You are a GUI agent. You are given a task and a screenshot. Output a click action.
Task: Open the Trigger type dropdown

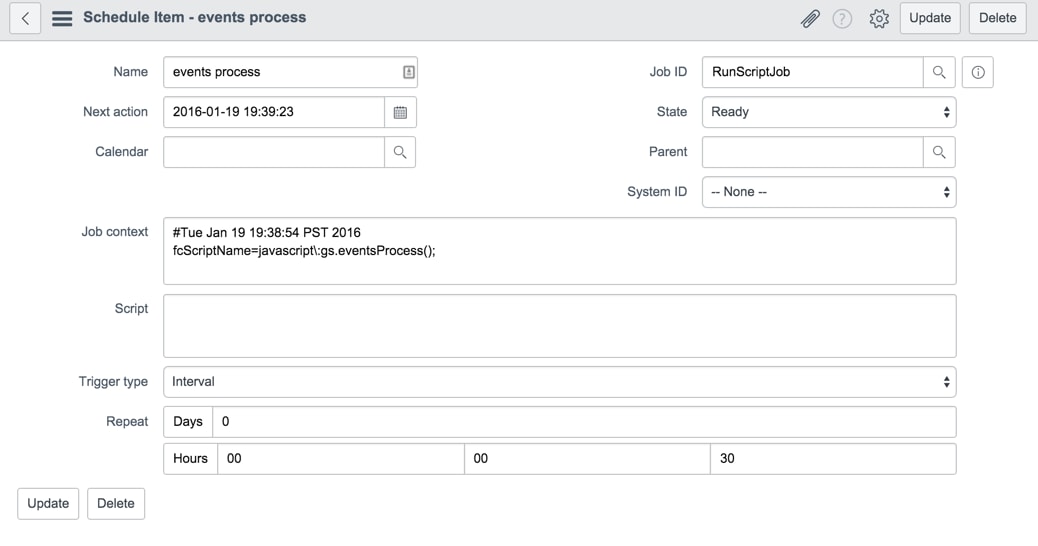(560, 382)
